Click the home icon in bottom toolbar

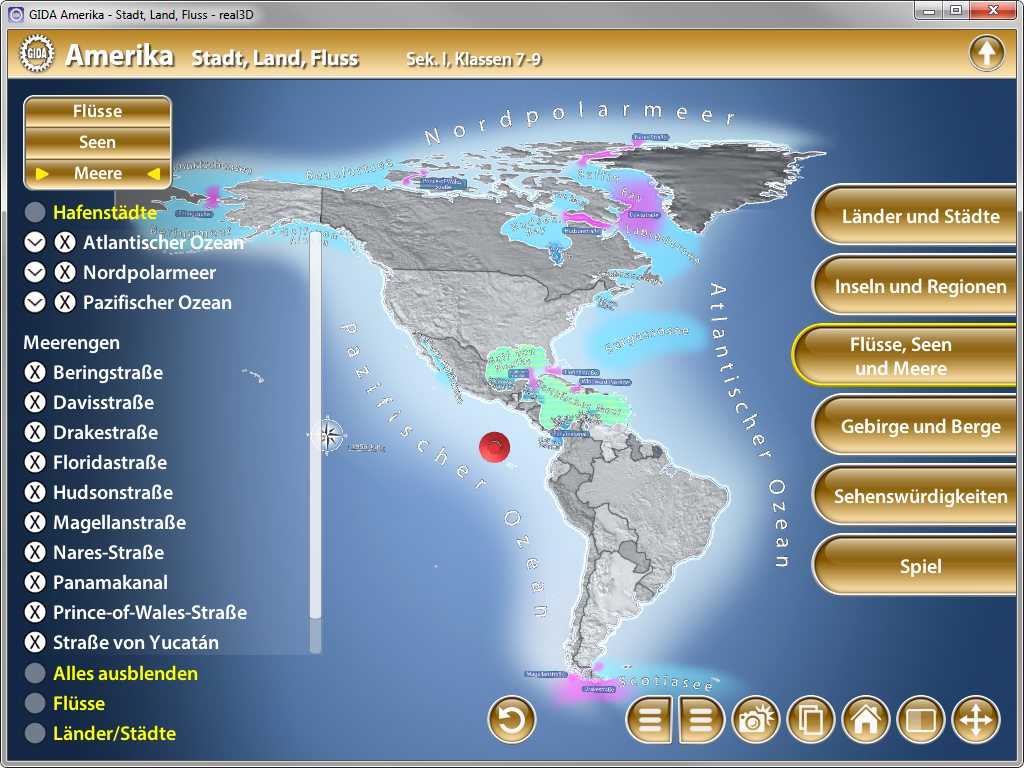[866, 720]
